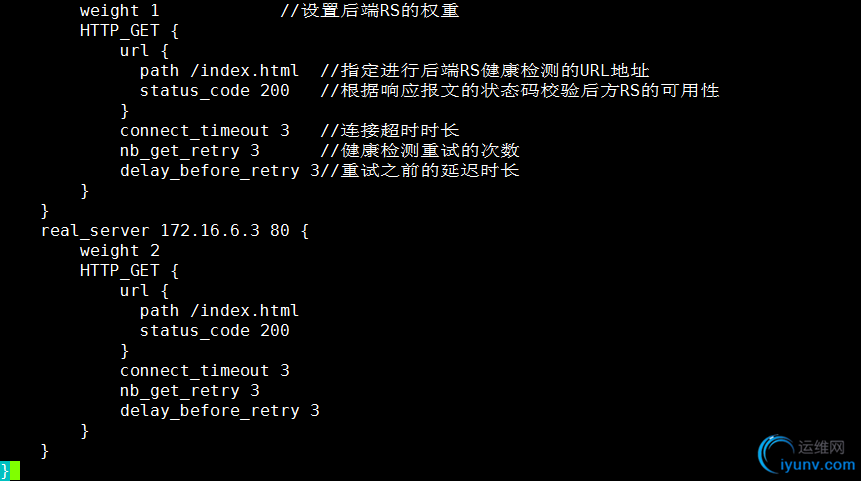Click the second 'HTTP_GET {' line
This screenshot has height=481, width=861.
point(130,271)
